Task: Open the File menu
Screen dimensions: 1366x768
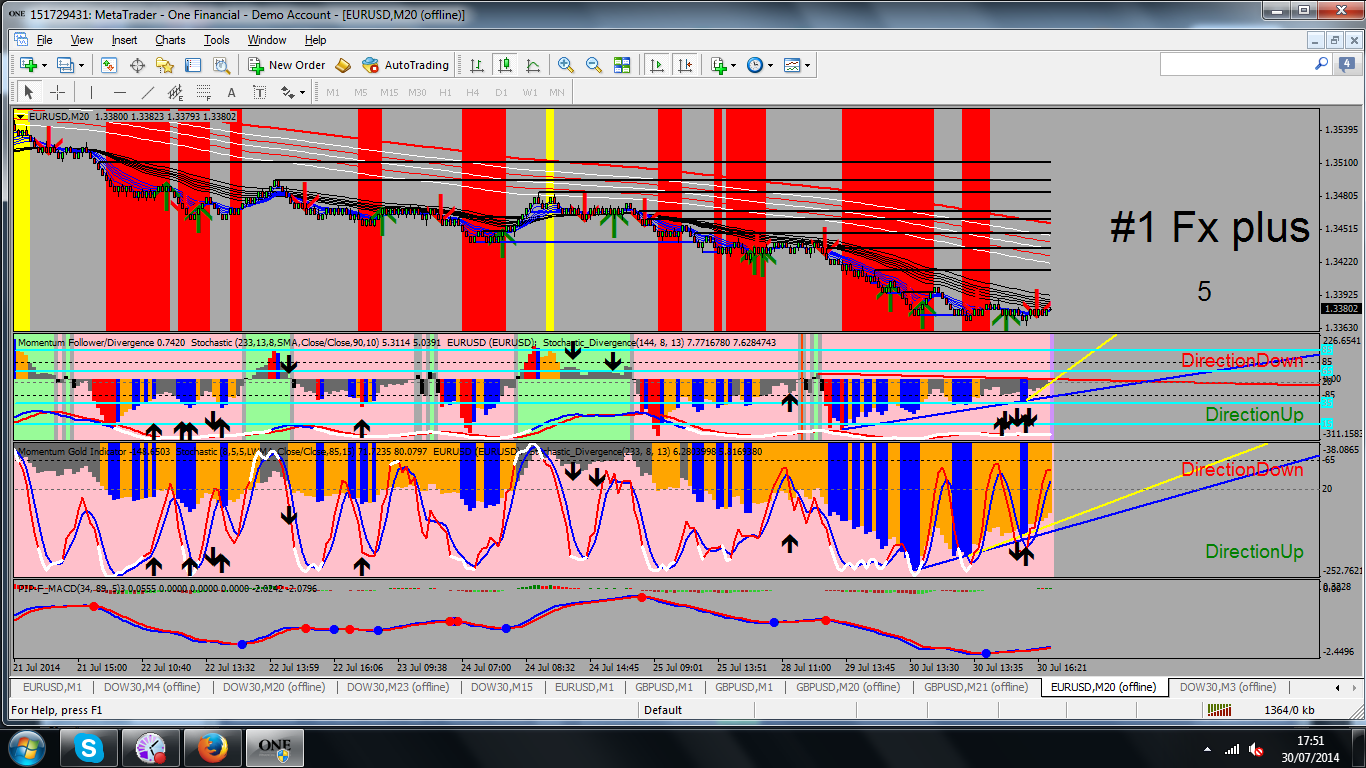Action: click(x=45, y=40)
